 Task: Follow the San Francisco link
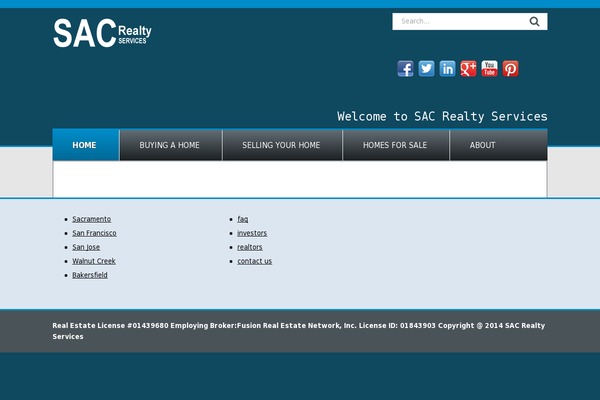coord(94,233)
